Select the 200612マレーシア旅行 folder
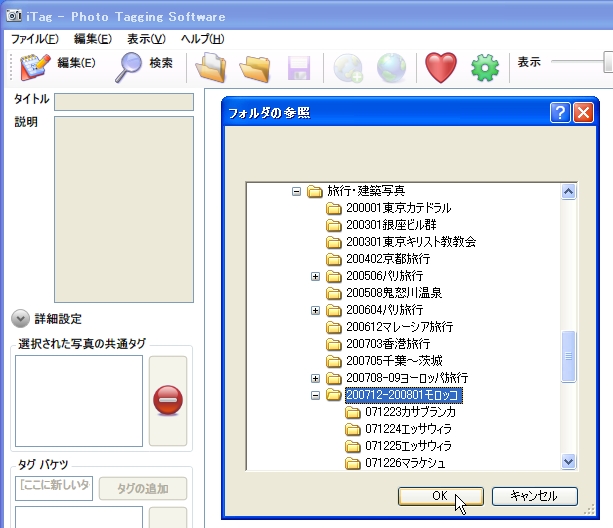The width and height of the screenshot is (613, 528). click(400, 327)
